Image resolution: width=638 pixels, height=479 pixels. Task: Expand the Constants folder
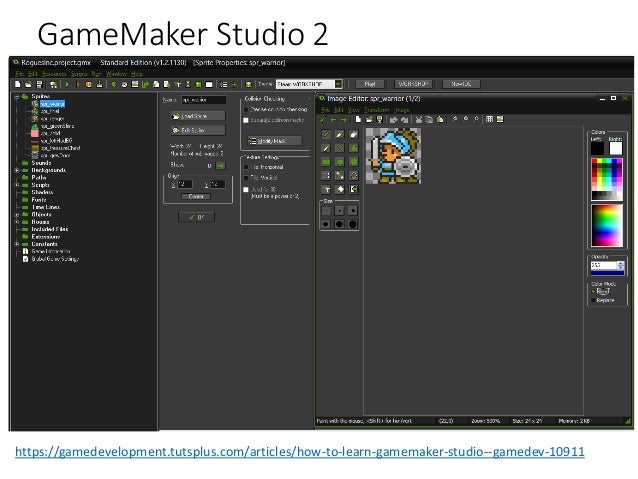(x=17, y=244)
